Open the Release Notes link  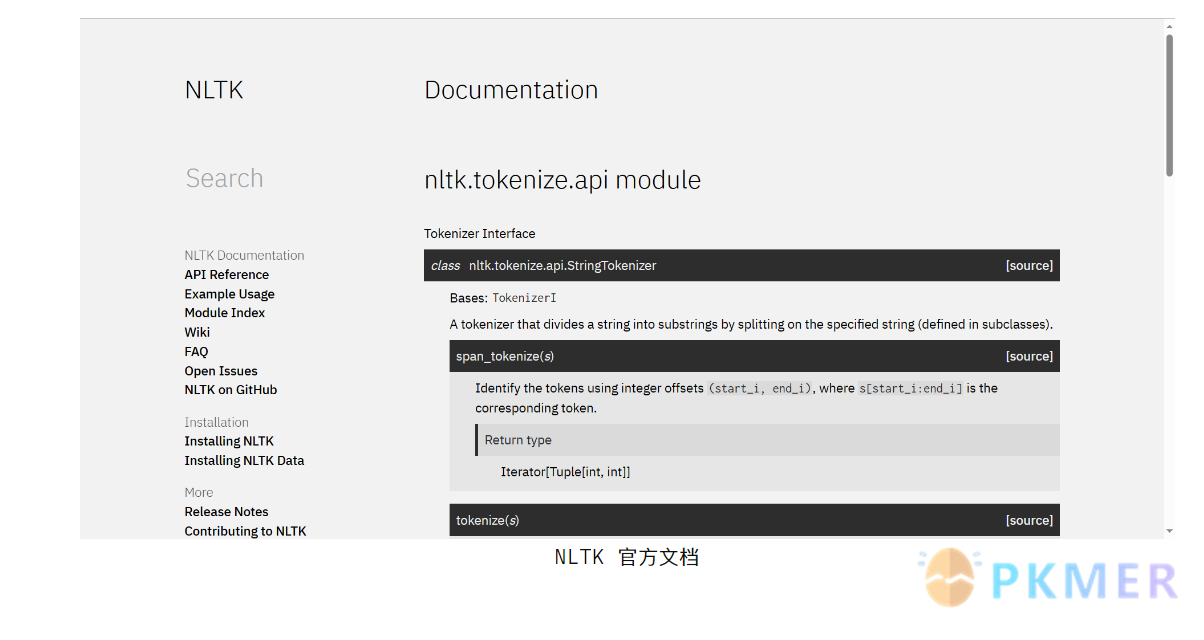click(x=226, y=512)
